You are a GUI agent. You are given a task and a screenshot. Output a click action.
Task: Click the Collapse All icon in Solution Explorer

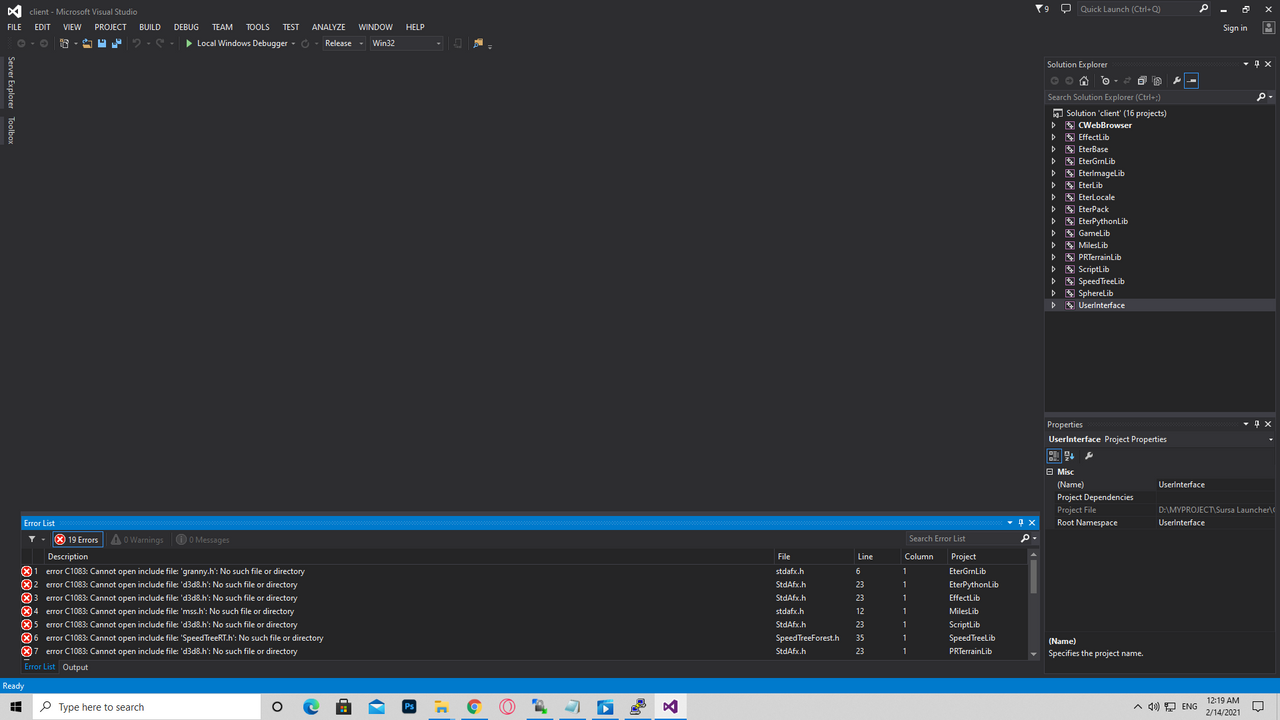tap(1142, 81)
